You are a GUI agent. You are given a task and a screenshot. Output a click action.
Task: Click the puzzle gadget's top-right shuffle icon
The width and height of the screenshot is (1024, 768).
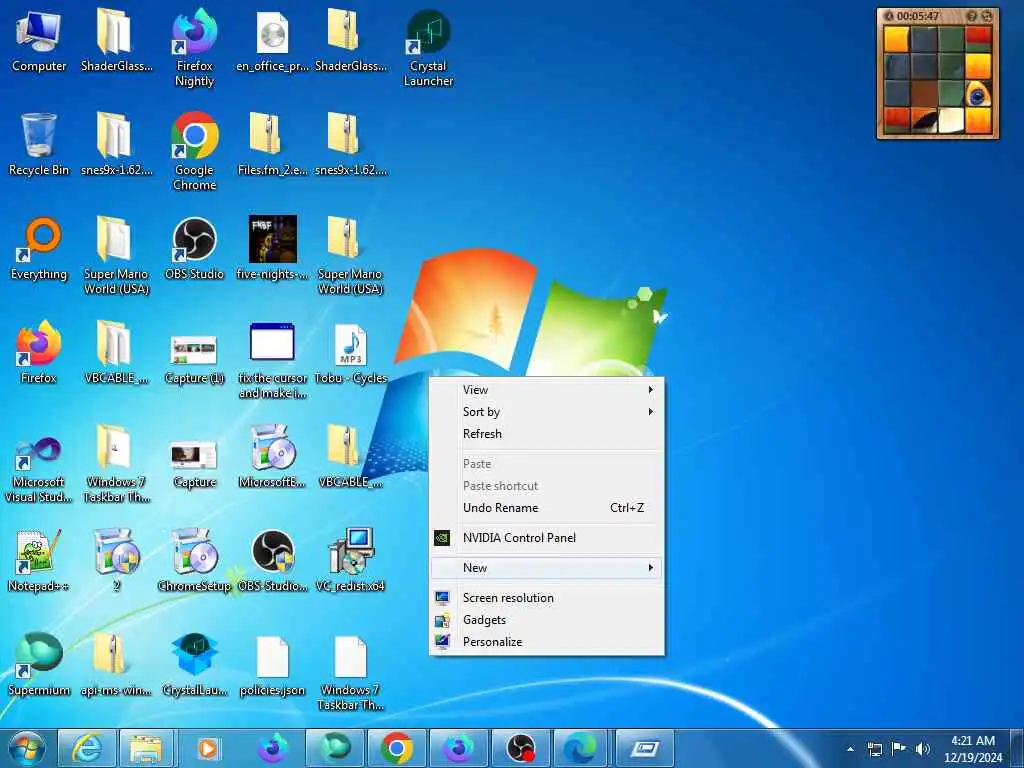coord(987,16)
